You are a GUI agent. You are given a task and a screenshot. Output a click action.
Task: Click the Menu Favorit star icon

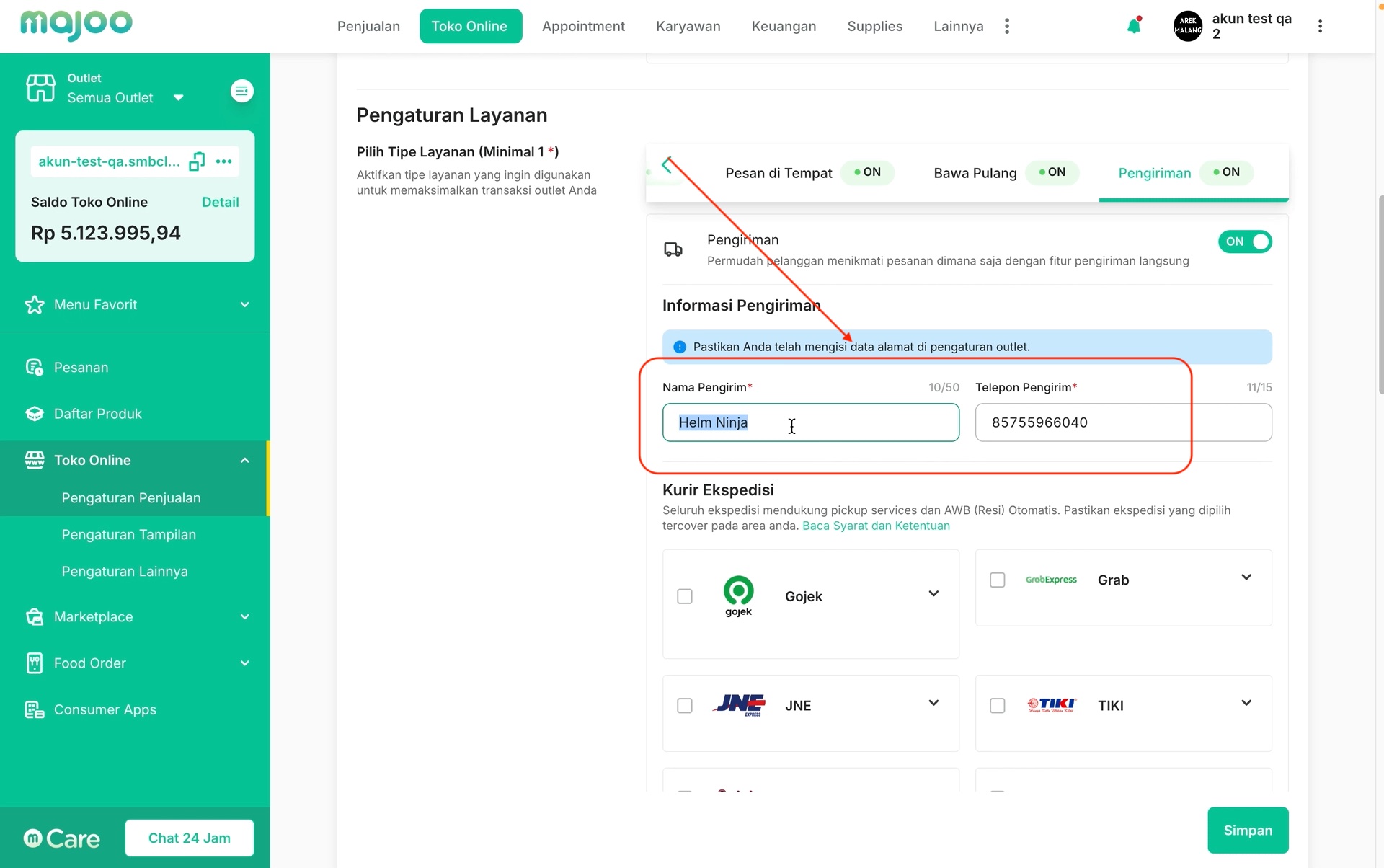(34, 305)
